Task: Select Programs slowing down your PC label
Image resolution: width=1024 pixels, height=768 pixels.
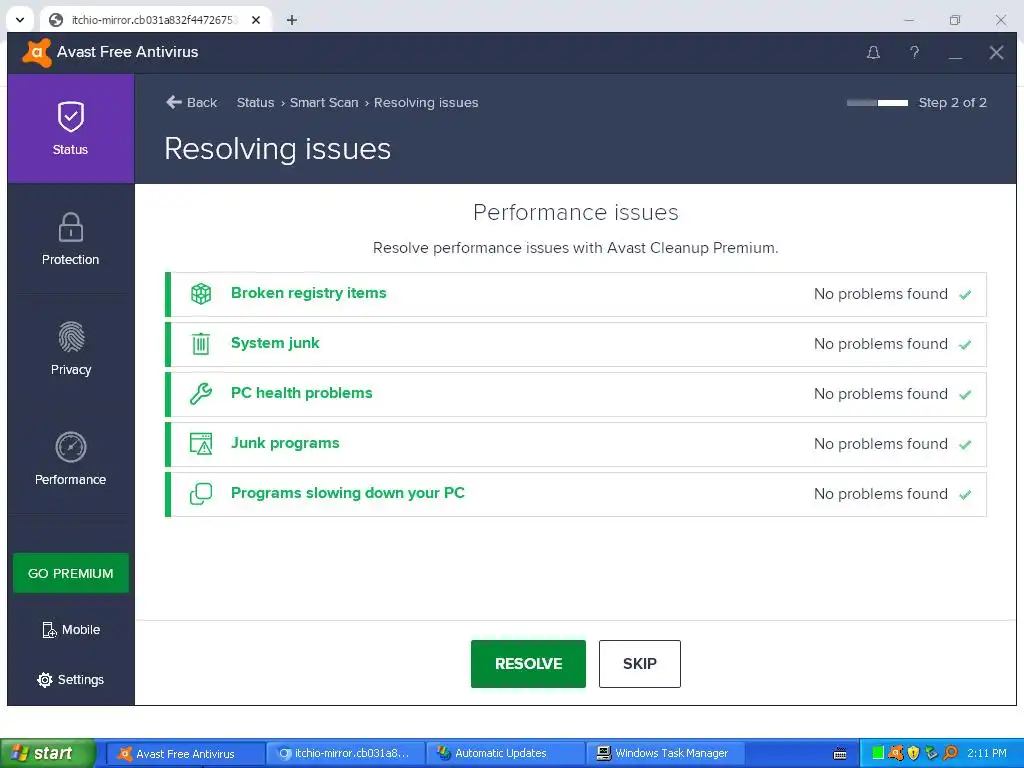Action: point(347,493)
